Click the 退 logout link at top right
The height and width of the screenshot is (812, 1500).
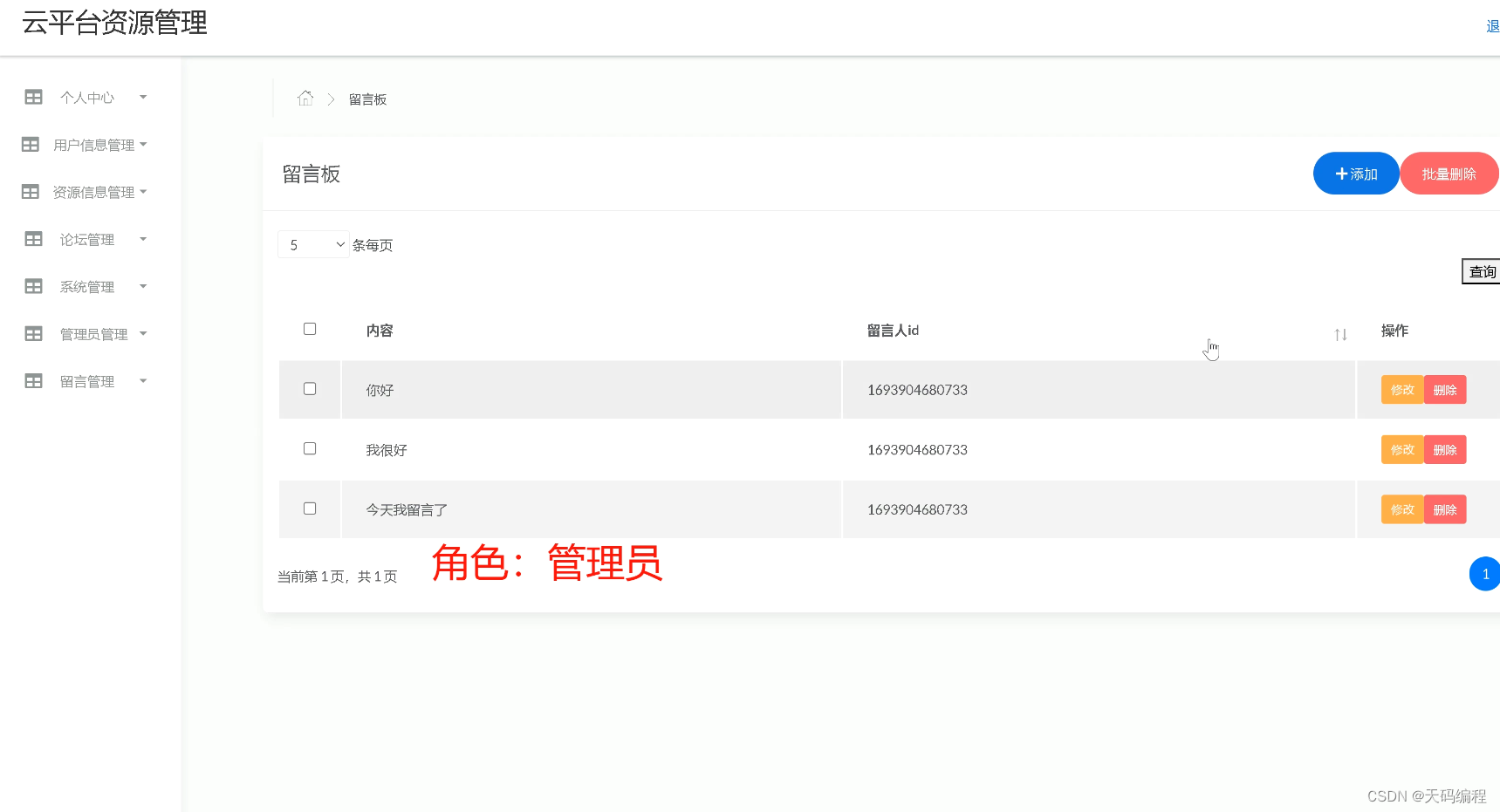tap(1493, 26)
